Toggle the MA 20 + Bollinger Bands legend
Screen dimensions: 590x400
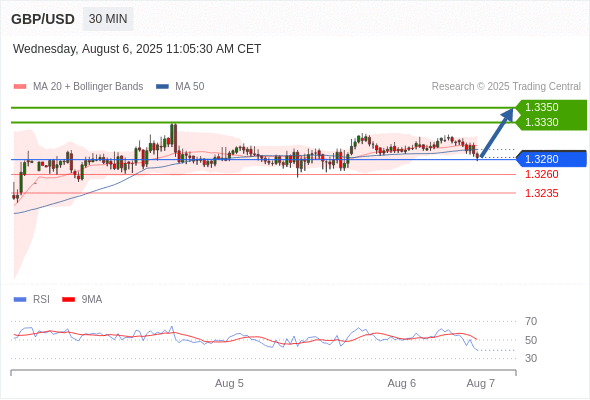(x=78, y=87)
